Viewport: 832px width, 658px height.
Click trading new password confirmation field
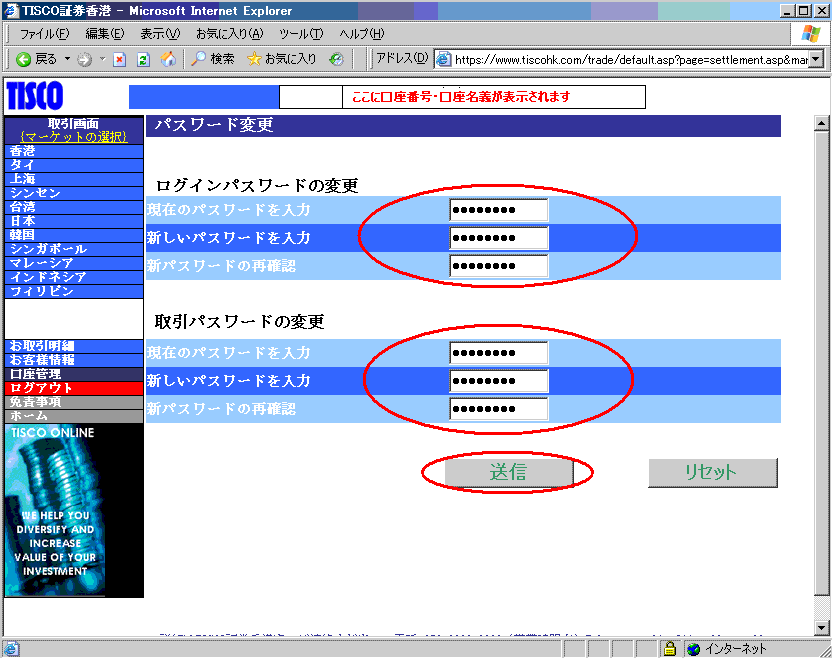click(499, 409)
